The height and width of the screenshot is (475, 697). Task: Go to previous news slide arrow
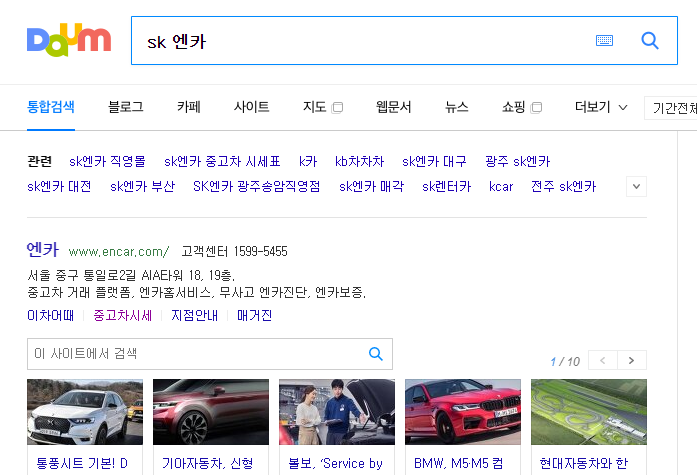[x=603, y=360]
